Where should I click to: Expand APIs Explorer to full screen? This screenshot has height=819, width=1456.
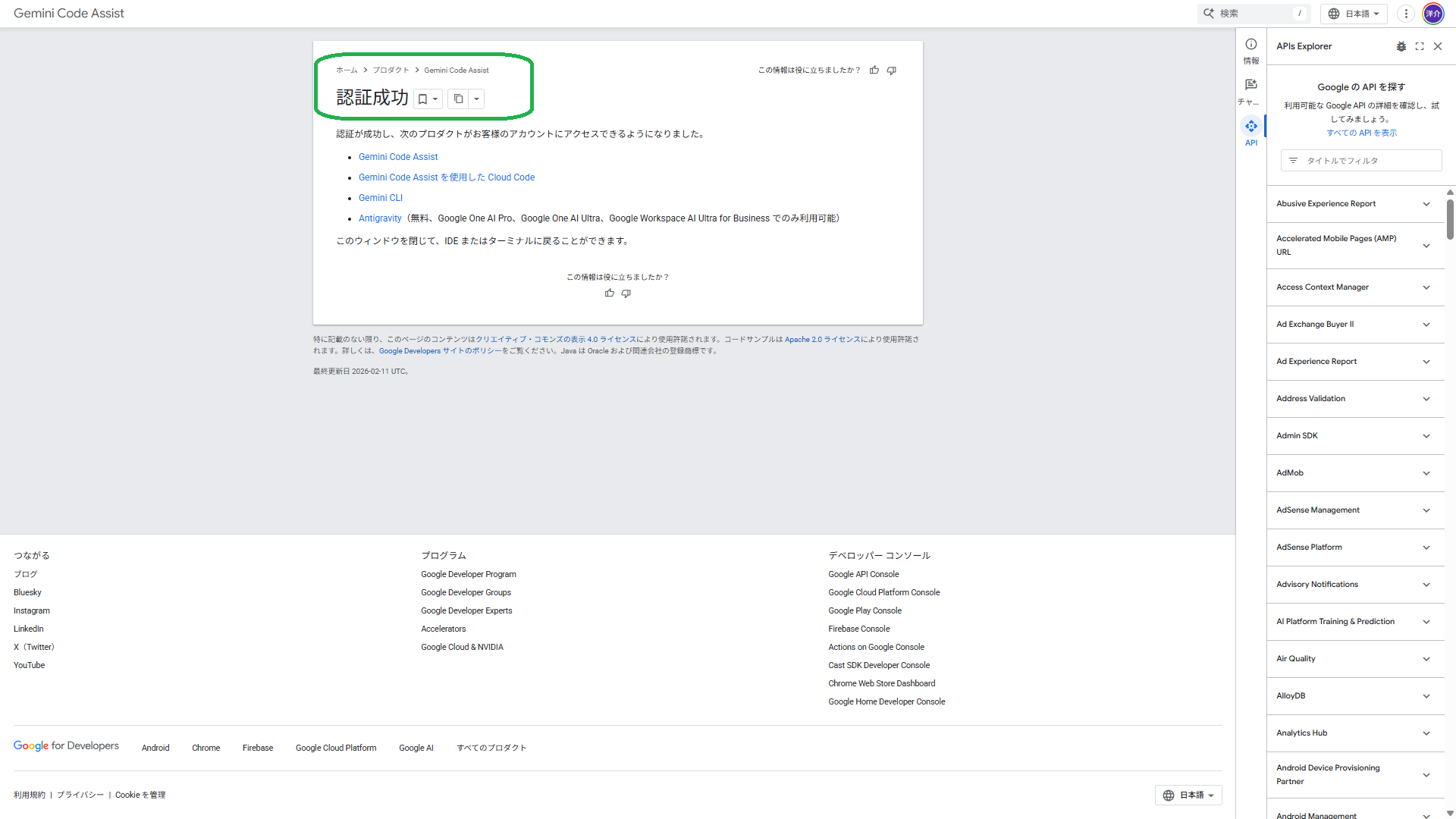[x=1420, y=46]
